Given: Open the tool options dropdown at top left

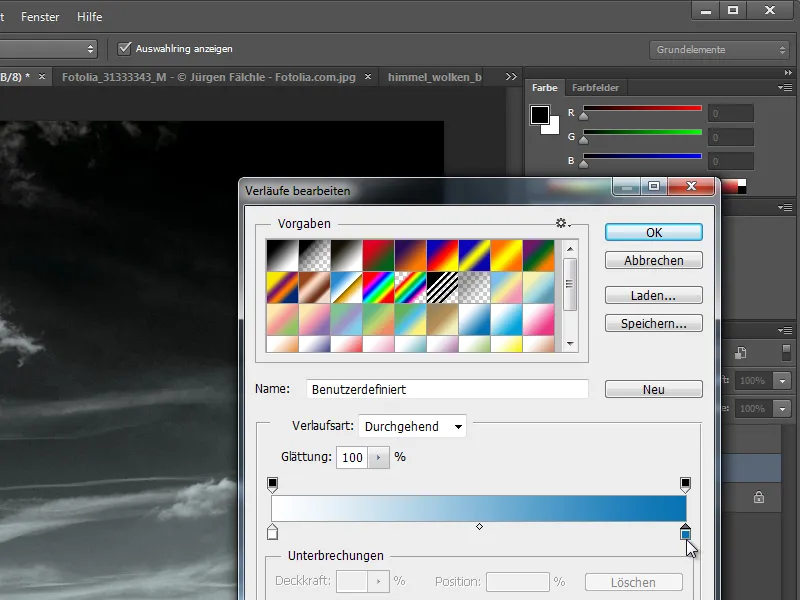Looking at the screenshot, I should click(48, 49).
